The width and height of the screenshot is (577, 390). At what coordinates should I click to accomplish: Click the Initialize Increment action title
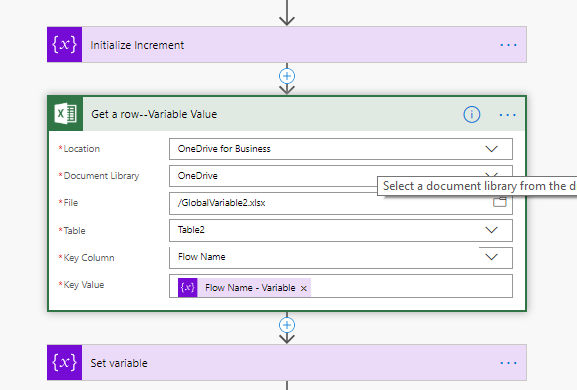click(137, 45)
